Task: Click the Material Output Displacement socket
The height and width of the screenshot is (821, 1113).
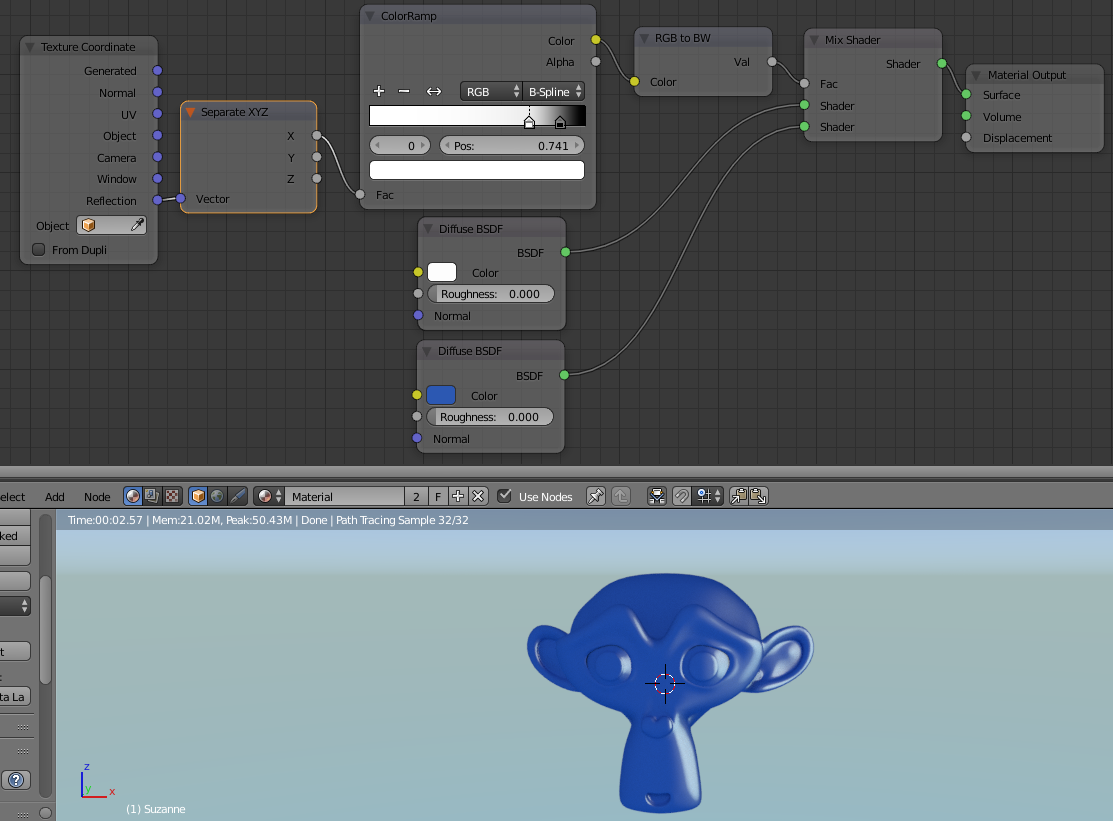Action: click(966, 137)
